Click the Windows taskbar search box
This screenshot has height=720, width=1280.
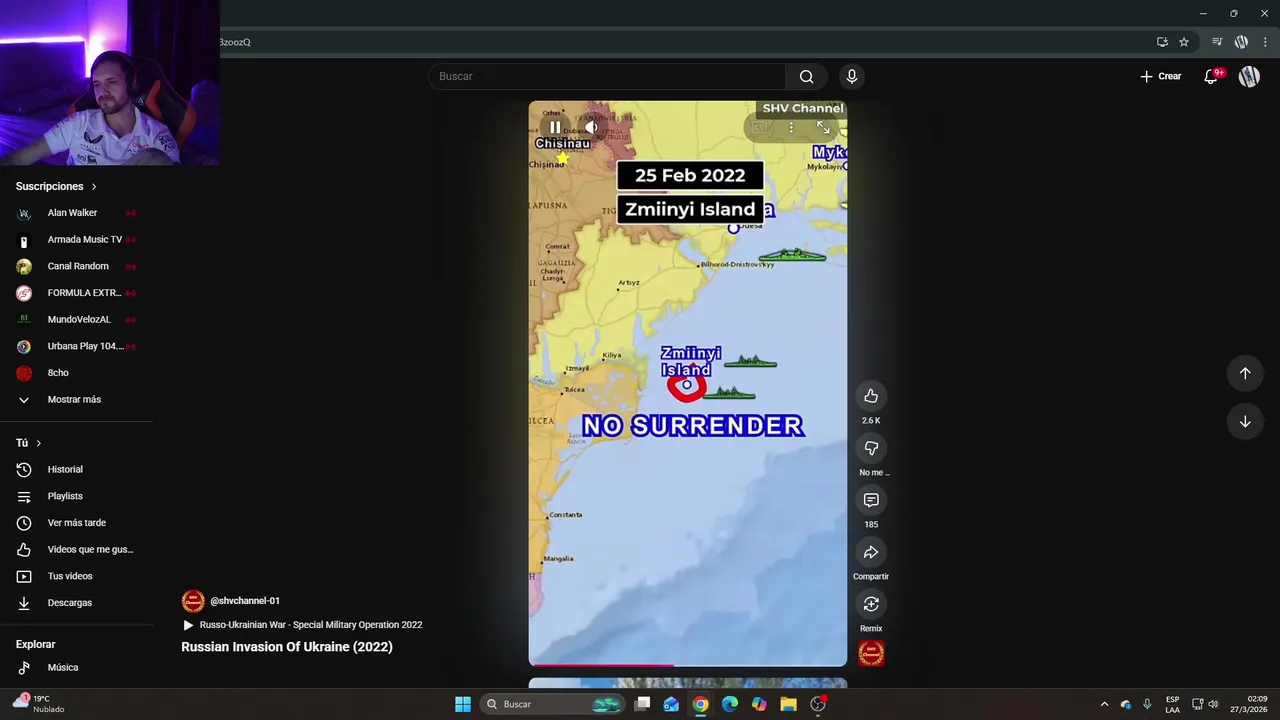coord(552,704)
